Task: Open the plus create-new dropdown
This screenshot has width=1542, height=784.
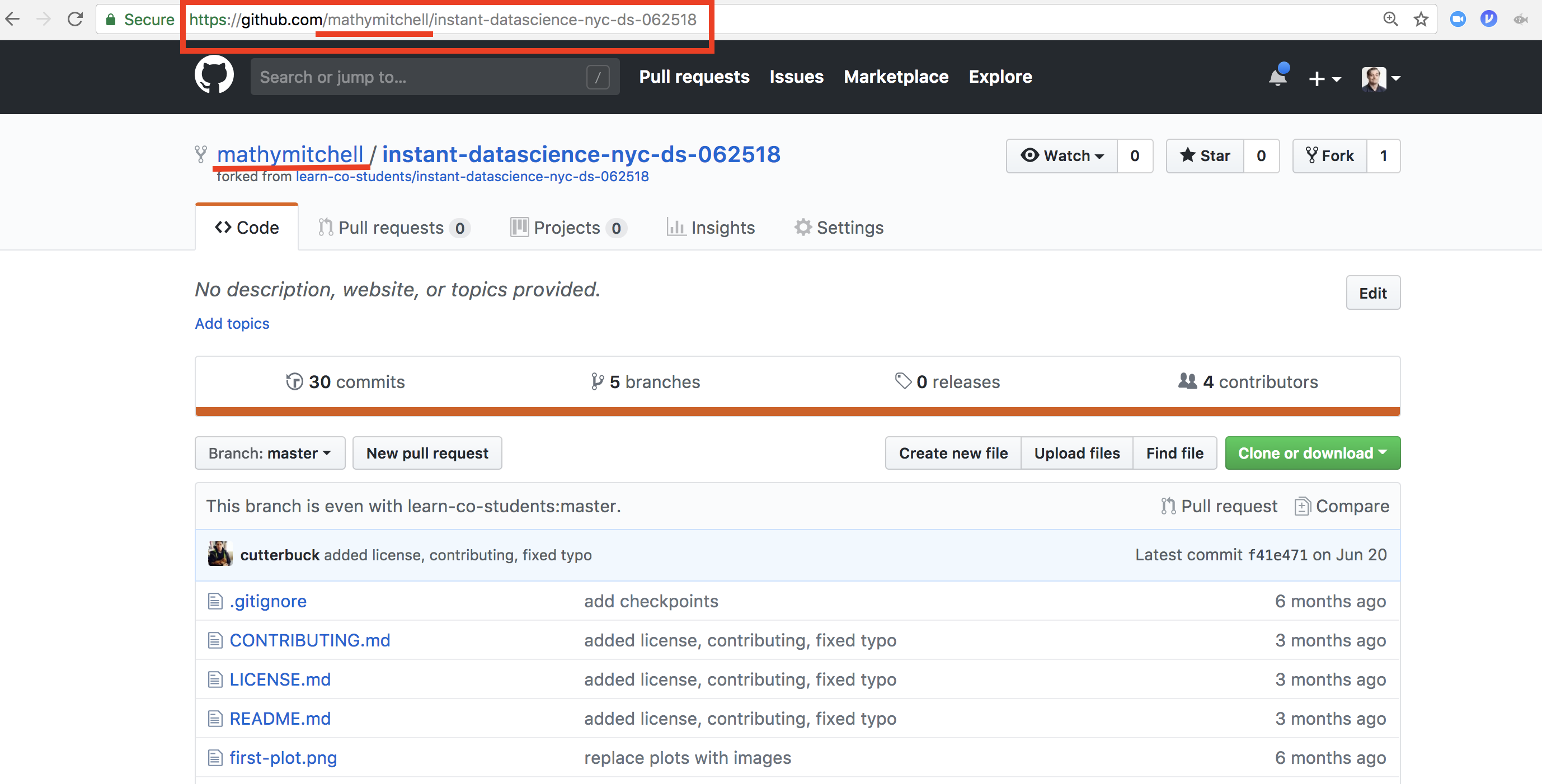Action: pyautogui.click(x=1323, y=78)
